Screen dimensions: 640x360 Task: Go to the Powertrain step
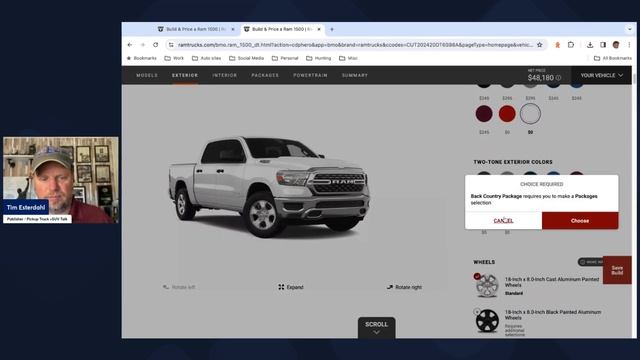(310, 76)
